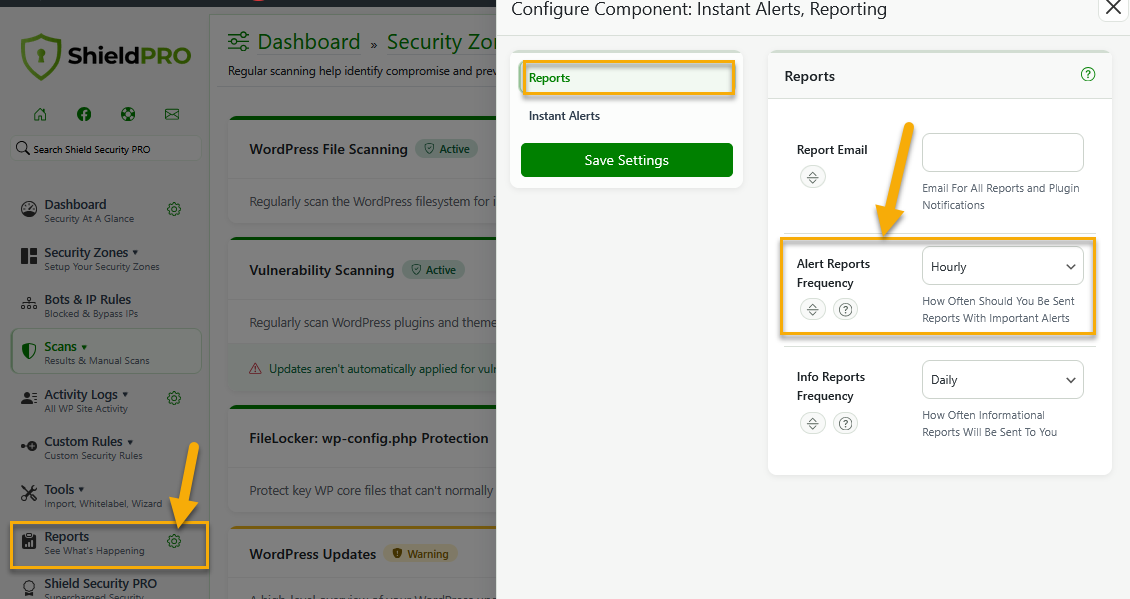Click the Custom Rules icon
1130x599 pixels.
(29, 446)
